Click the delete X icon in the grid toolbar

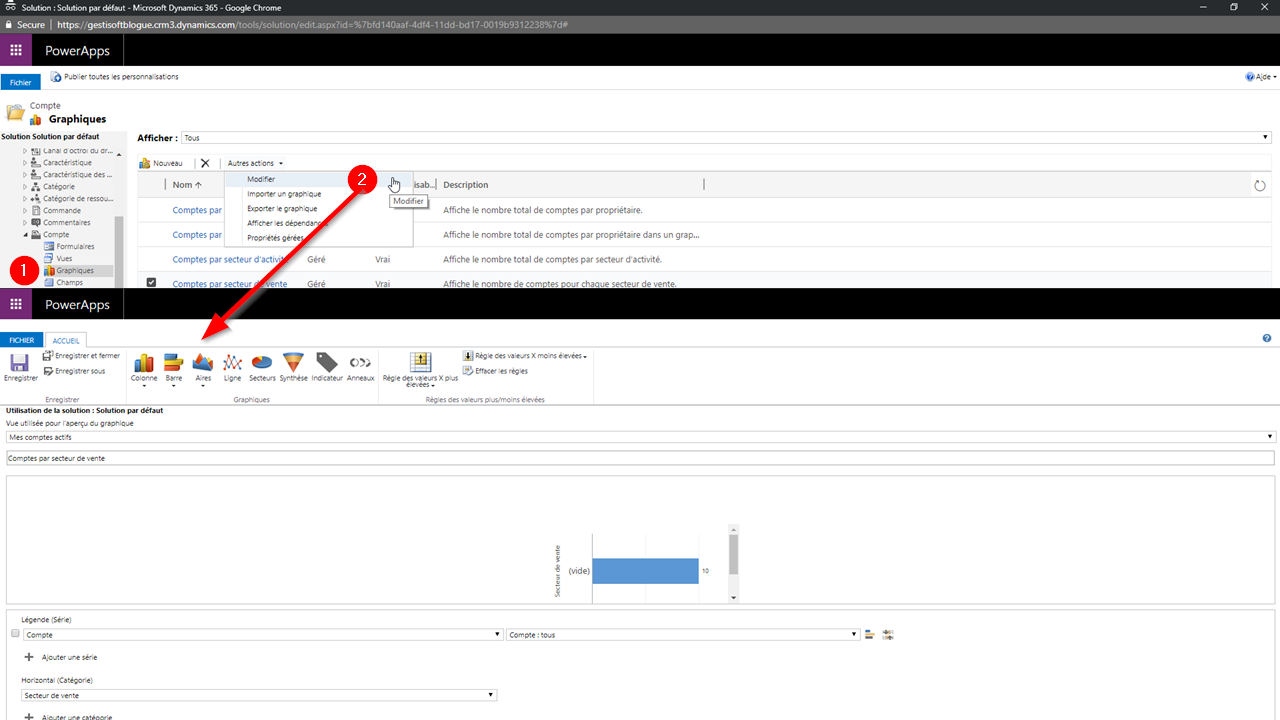tap(205, 163)
